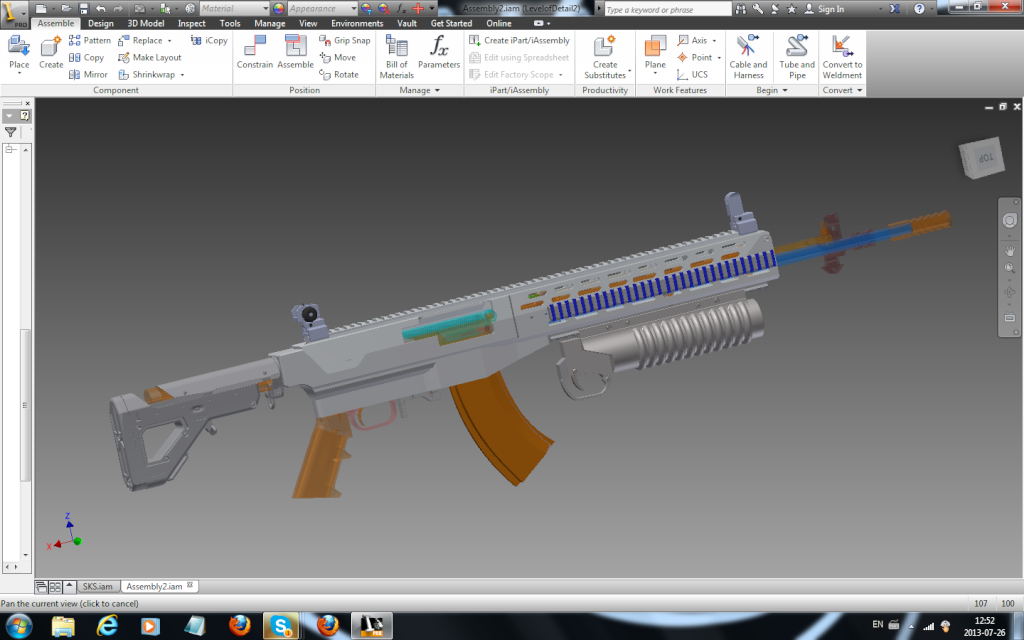Go to the View ribbon tab
1024x640 pixels.
coord(308,24)
